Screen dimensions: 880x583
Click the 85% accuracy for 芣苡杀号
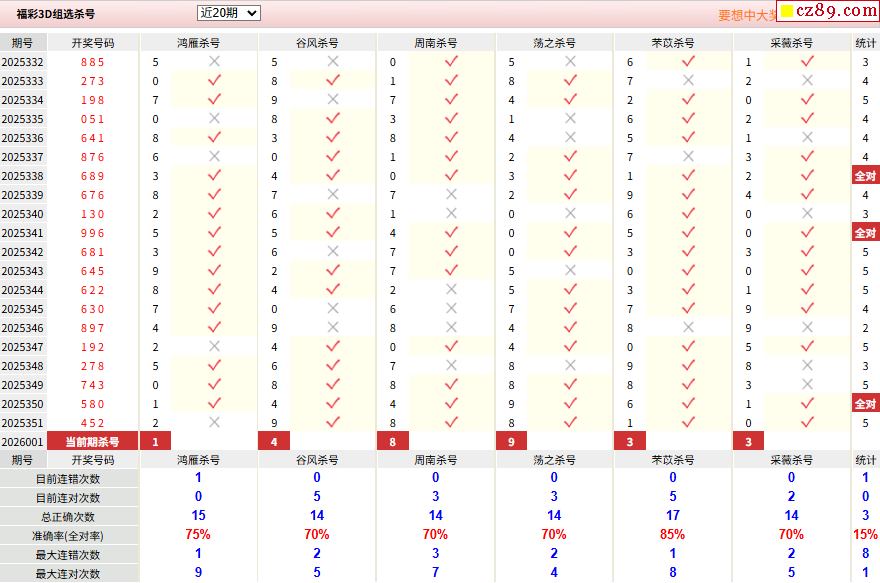pyautogui.click(x=672, y=535)
